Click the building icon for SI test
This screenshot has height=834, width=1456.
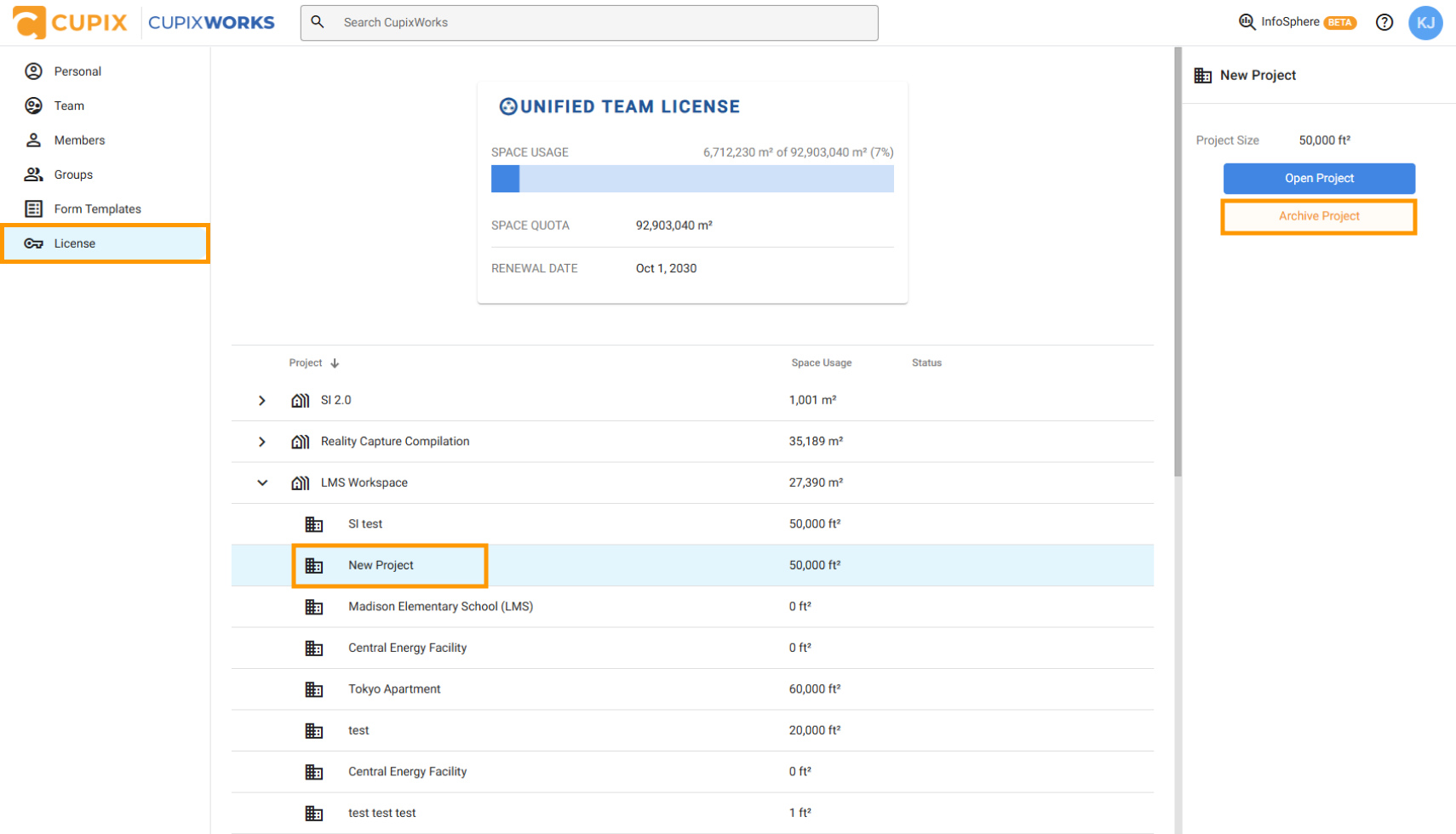314,524
